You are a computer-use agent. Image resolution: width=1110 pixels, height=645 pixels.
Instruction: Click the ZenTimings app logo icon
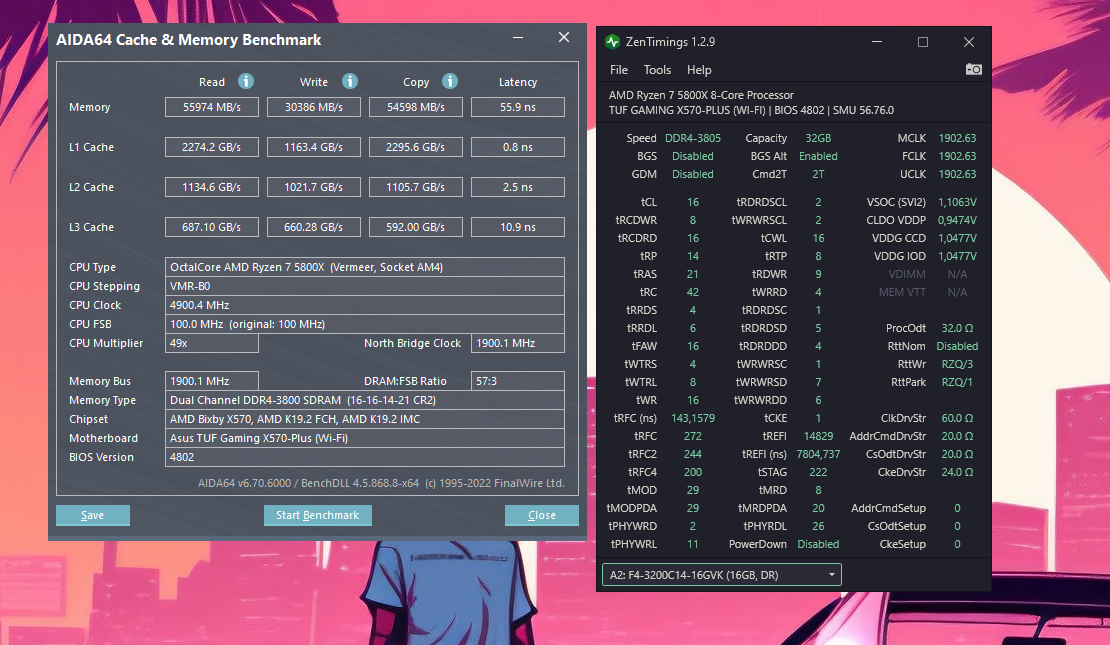tap(612, 42)
